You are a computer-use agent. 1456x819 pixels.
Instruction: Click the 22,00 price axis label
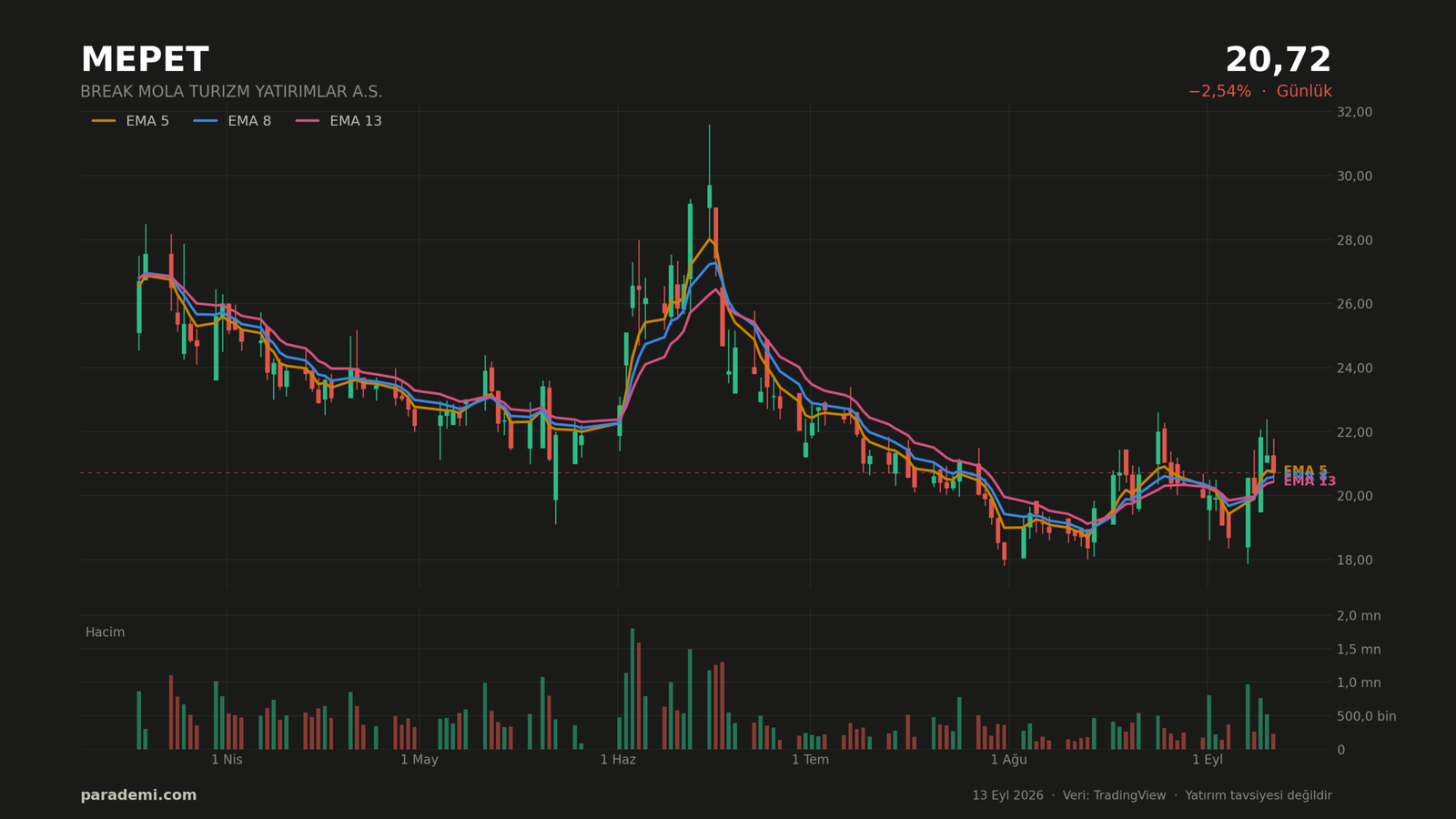click(x=1354, y=432)
